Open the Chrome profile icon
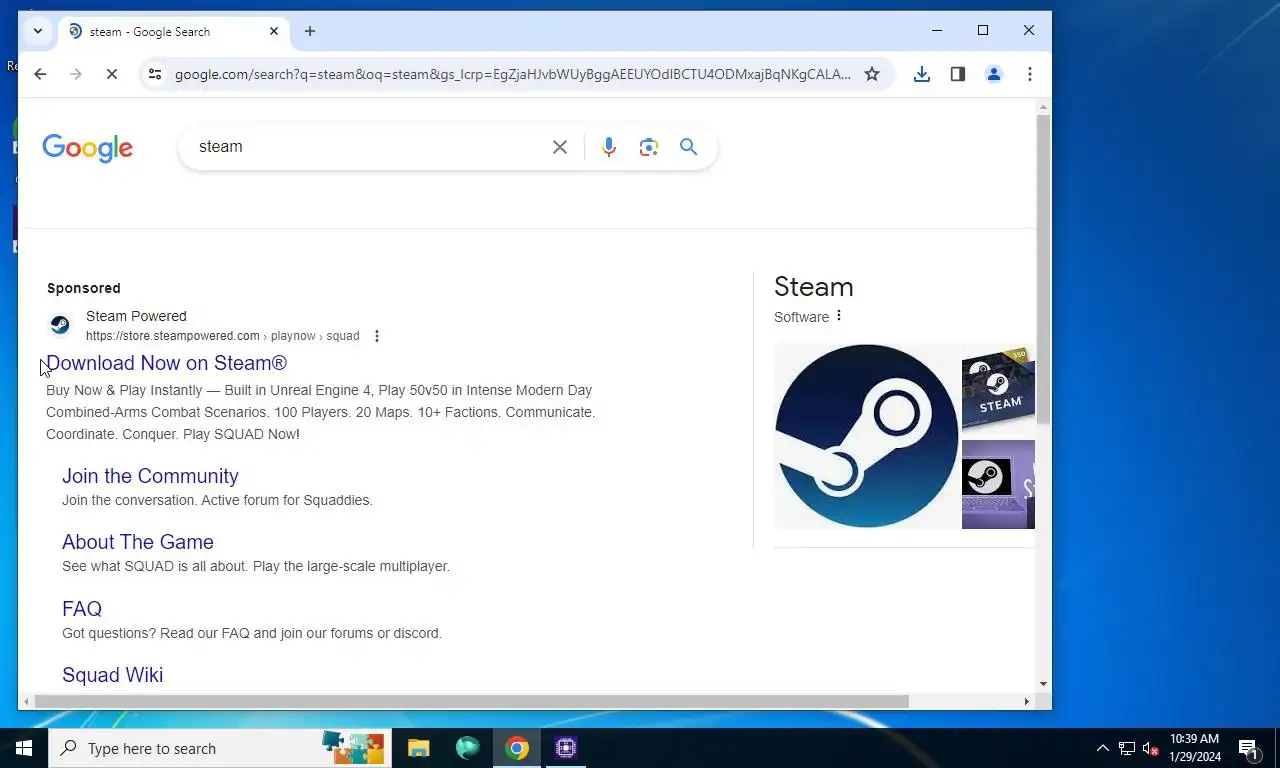Image resolution: width=1280 pixels, height=768 pixels. (x=994, y=74)
